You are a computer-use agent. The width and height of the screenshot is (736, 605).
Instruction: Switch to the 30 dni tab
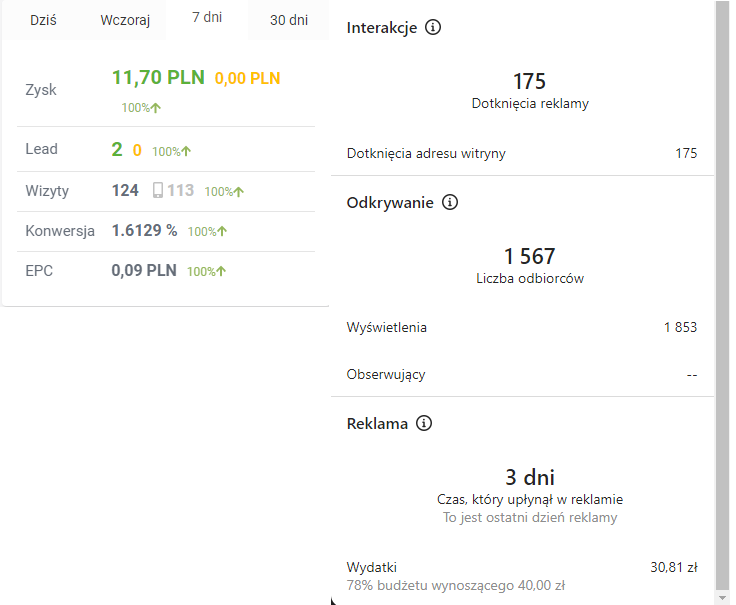pyautogui.click(x=289, y=21)
